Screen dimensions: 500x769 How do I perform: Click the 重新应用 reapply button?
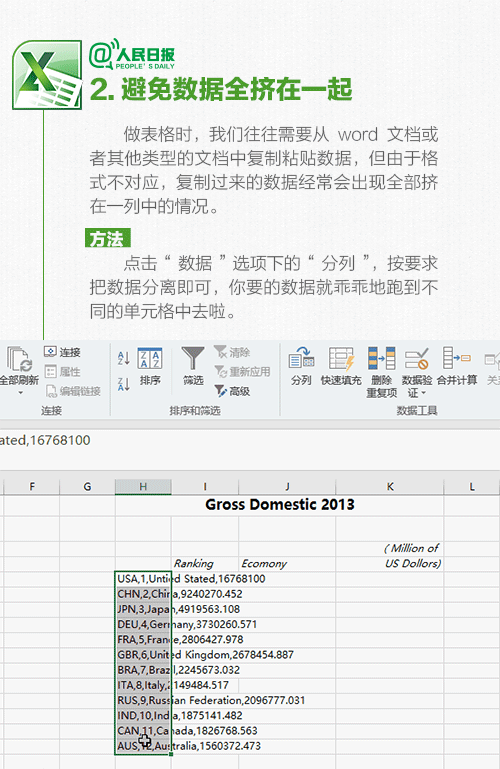coord(242,372)
